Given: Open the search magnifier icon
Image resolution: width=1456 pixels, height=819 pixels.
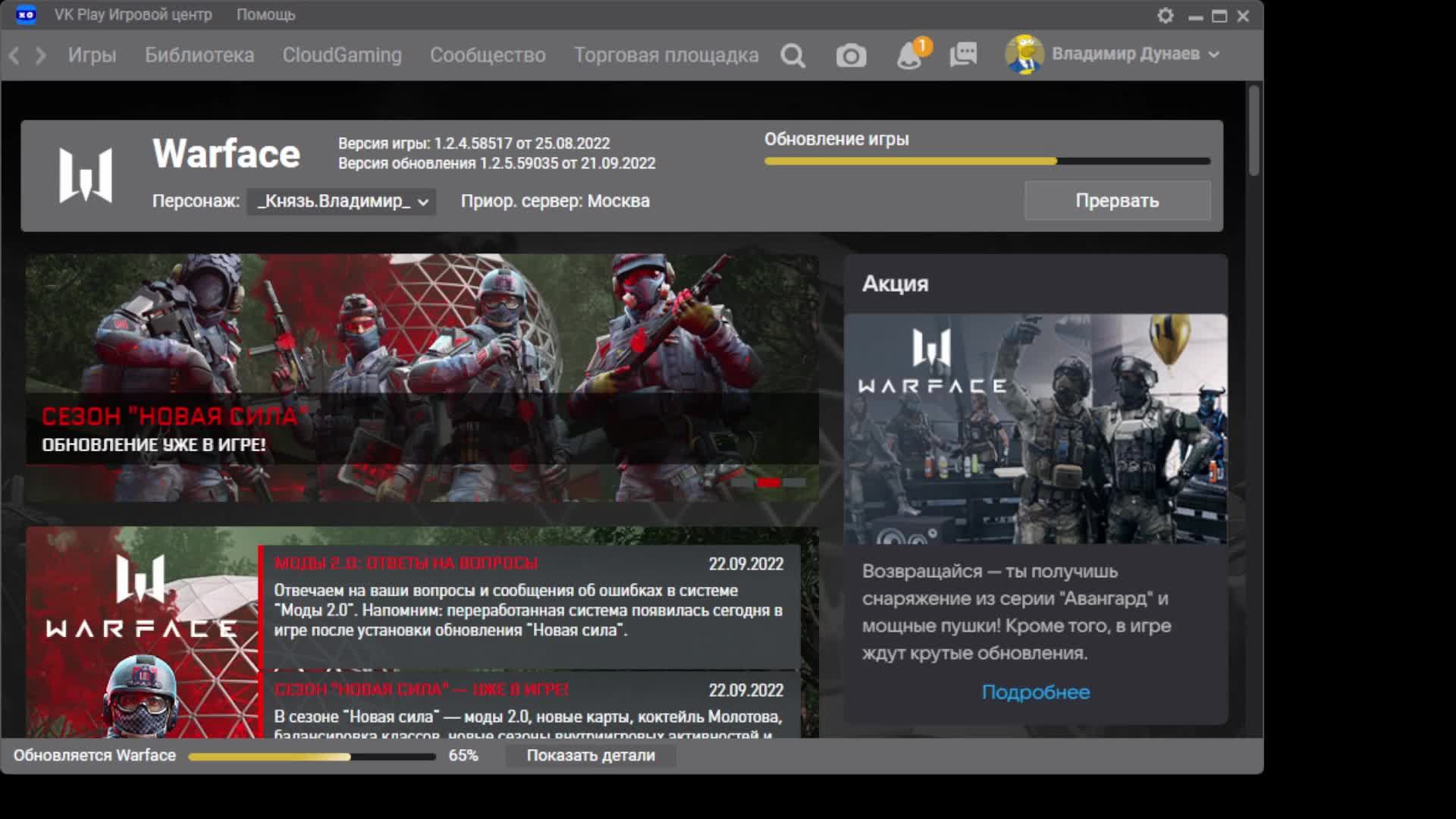Looking at the screenshot, I should (x=793, y=55).
